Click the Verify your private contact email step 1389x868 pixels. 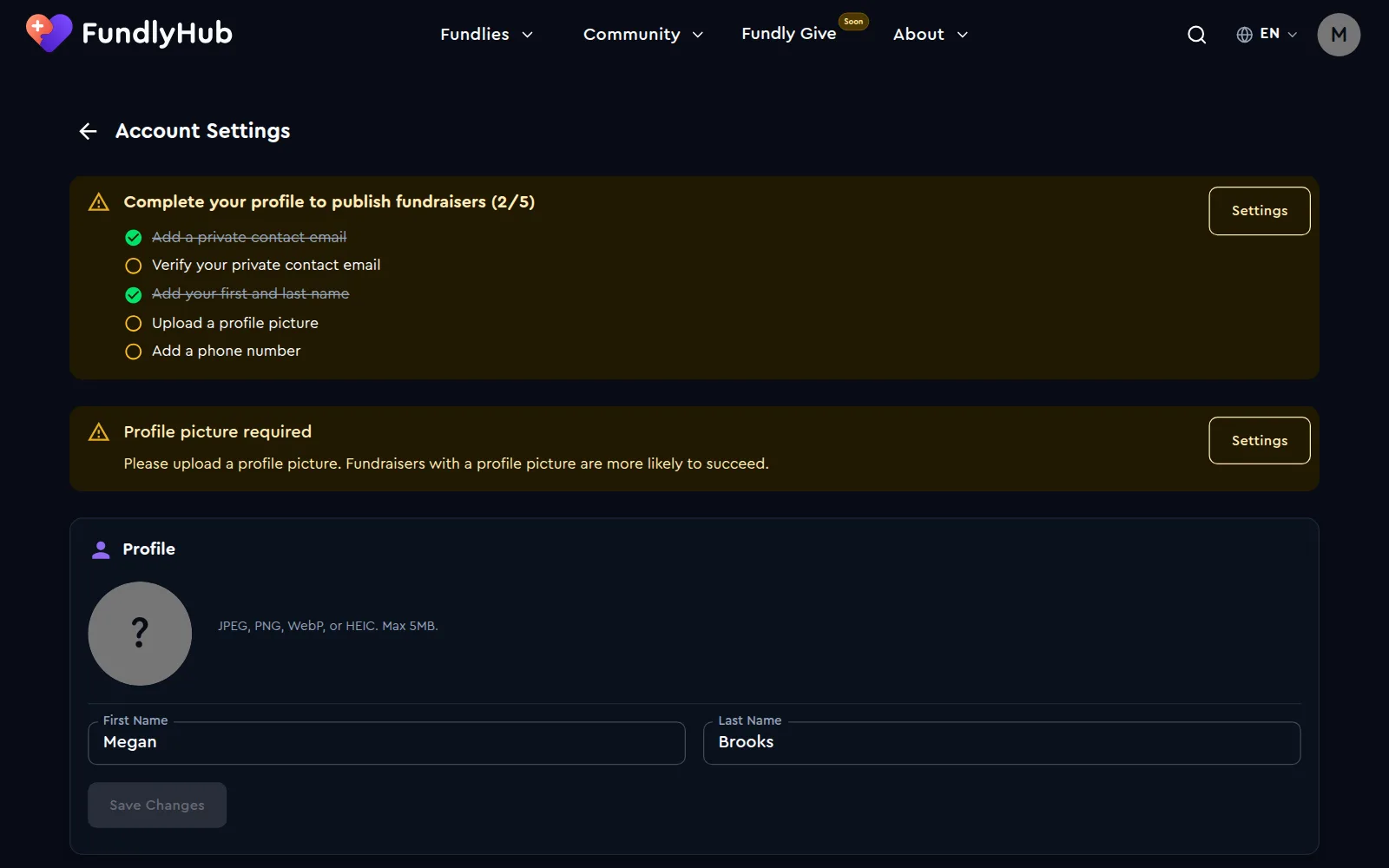(266, 266)
